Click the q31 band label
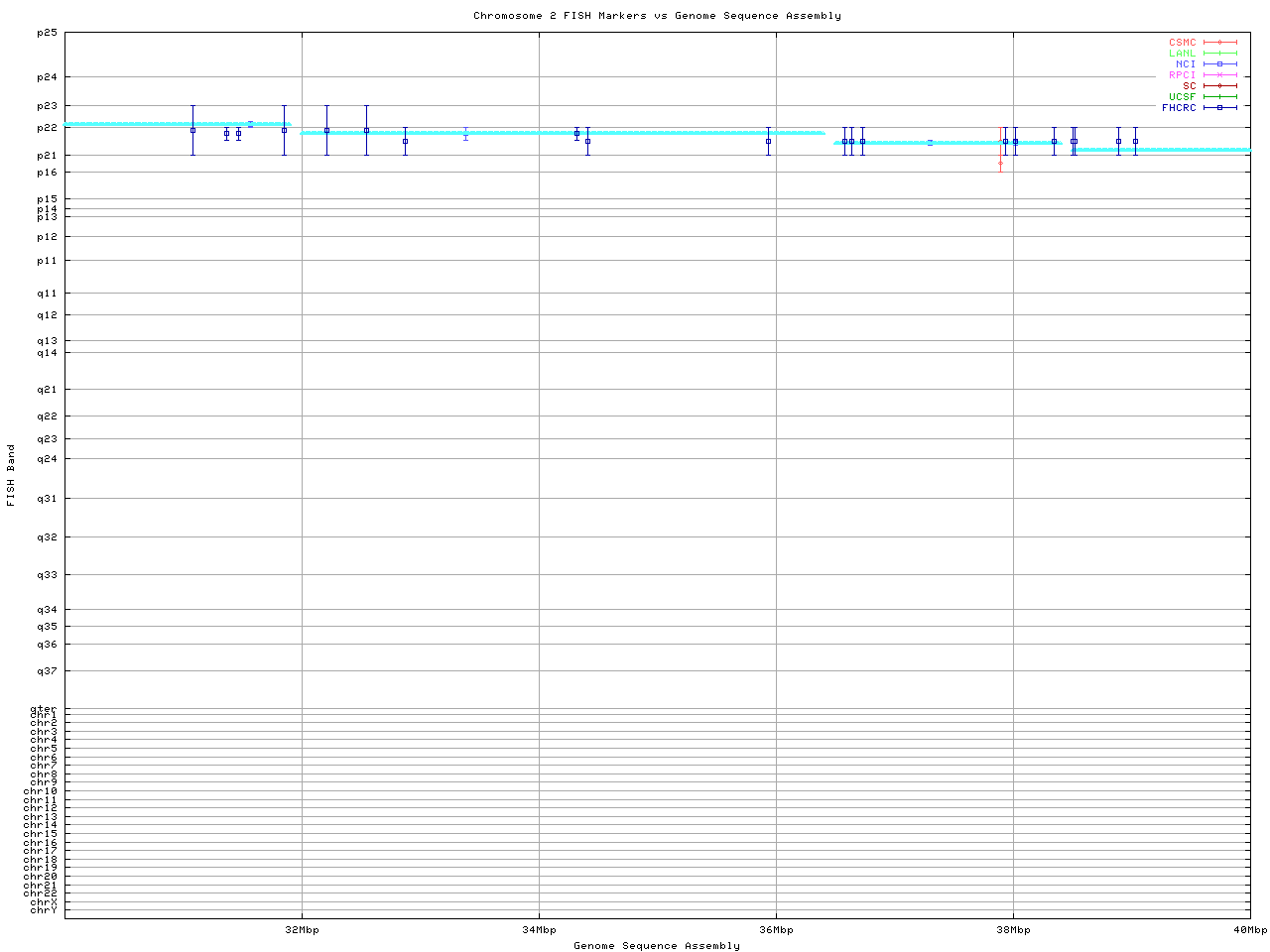 pyautogui.click(x=47, y=498)
